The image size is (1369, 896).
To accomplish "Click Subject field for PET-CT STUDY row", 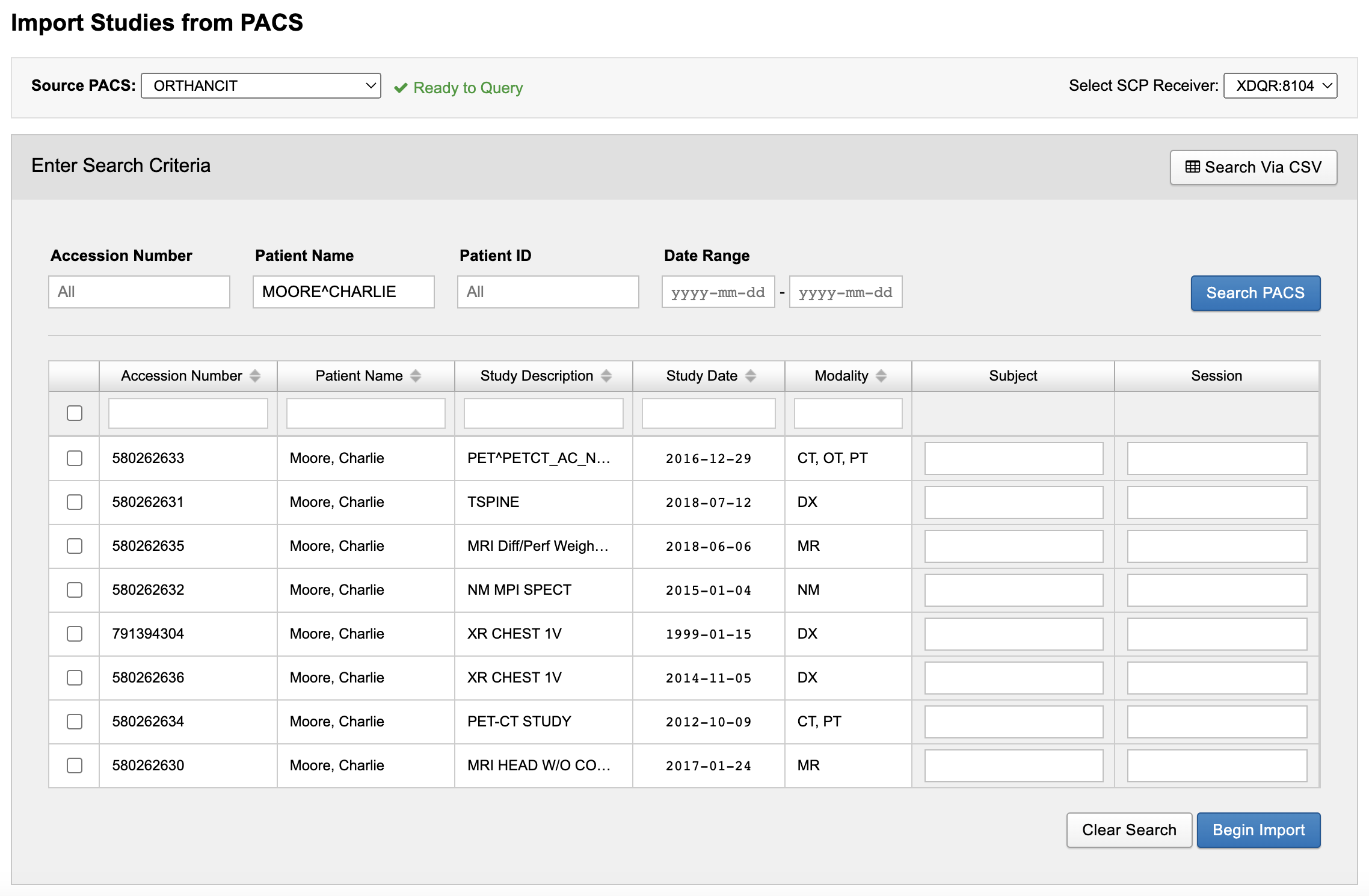I will click(x=1014, y=722).
